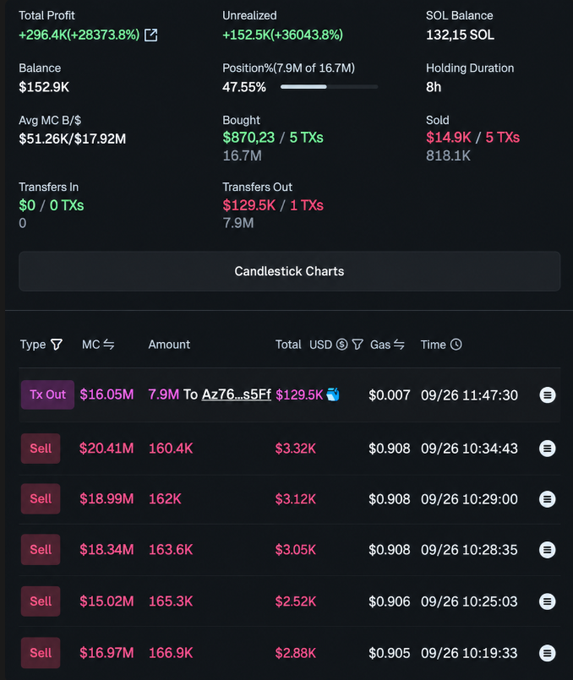
Task: Click the $3.32K total cell
Action: (296, 448)
